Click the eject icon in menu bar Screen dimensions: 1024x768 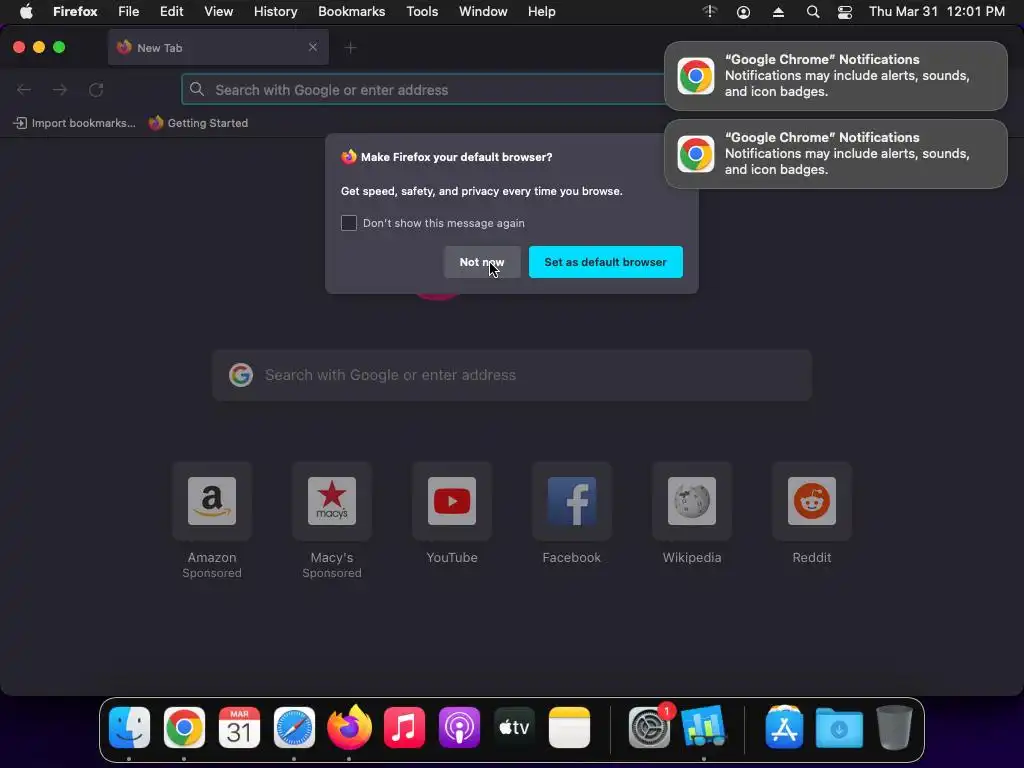click(778, 12)
